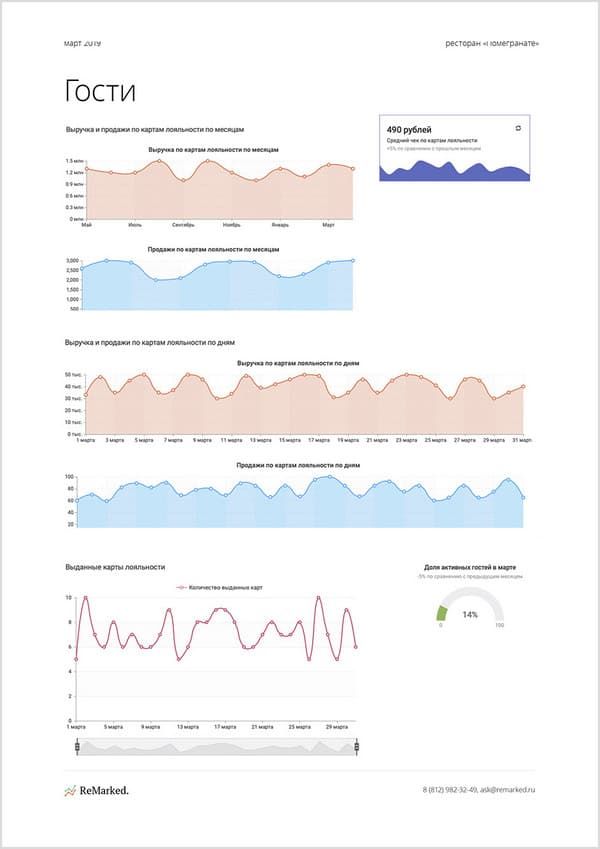This screenshot has height=849, width=600.
Task: Click the refresh icon on 490 рублей card
Action: (x=518, y=128)
